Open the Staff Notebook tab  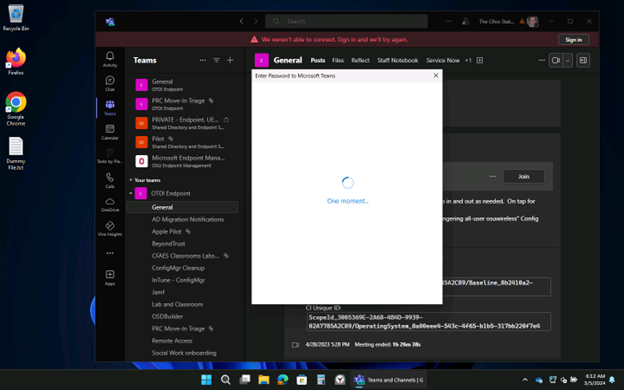click(x=398, y=60)
